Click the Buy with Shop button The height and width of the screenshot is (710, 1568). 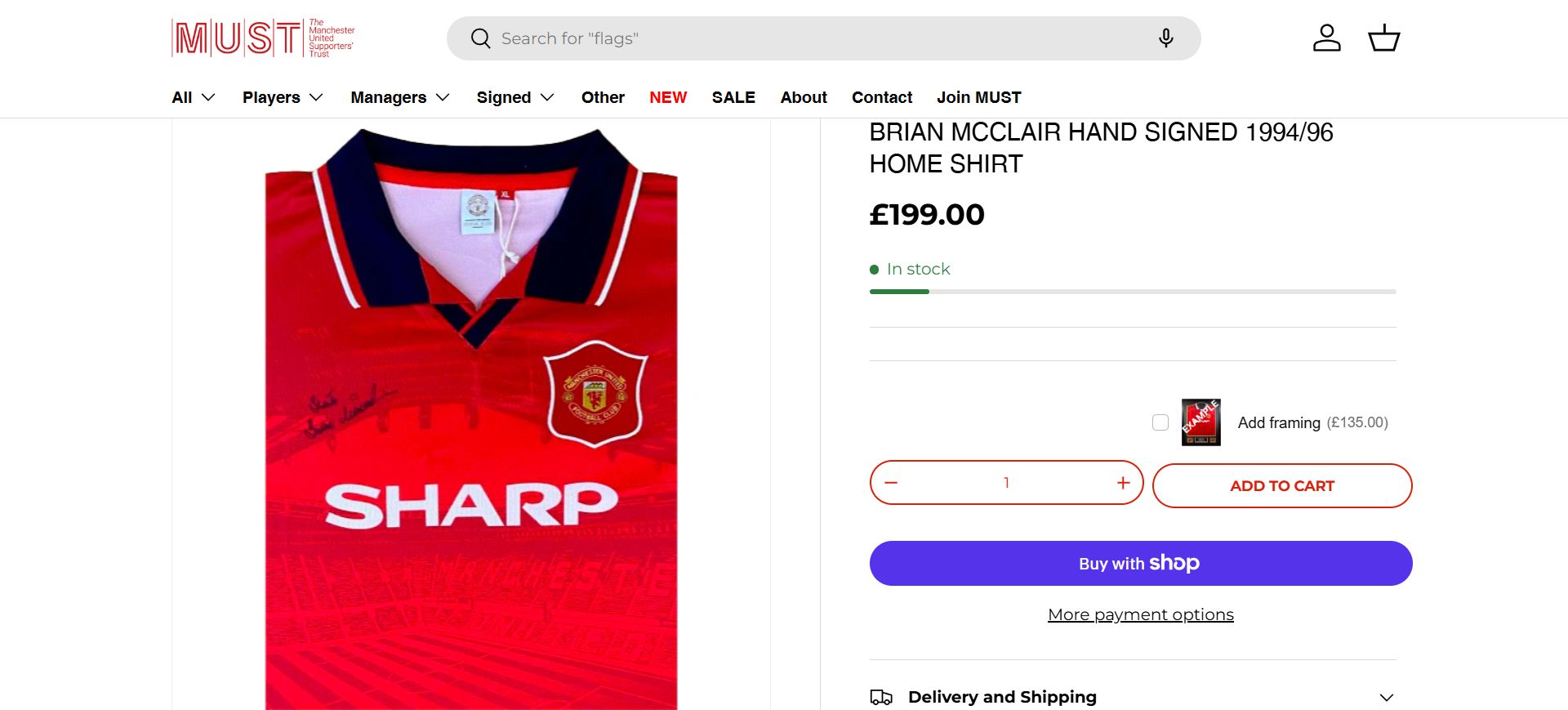tap(1140, 563)
